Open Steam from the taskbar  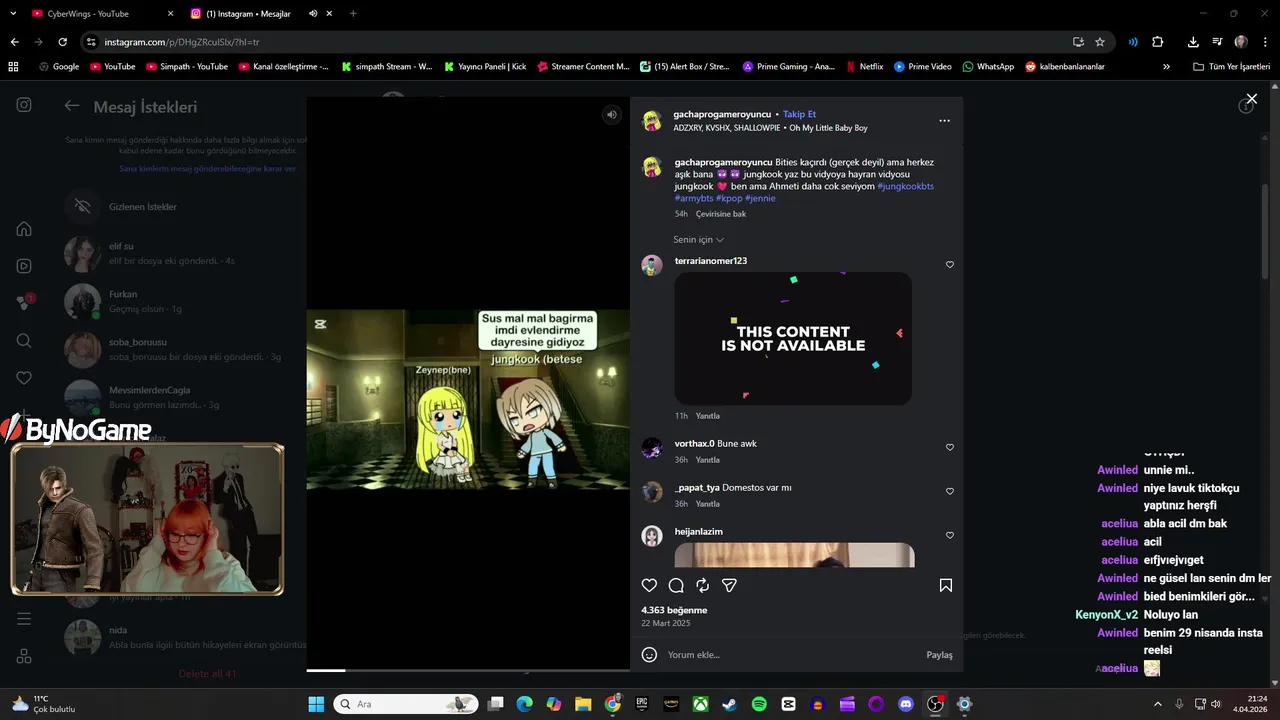point(730,704)
